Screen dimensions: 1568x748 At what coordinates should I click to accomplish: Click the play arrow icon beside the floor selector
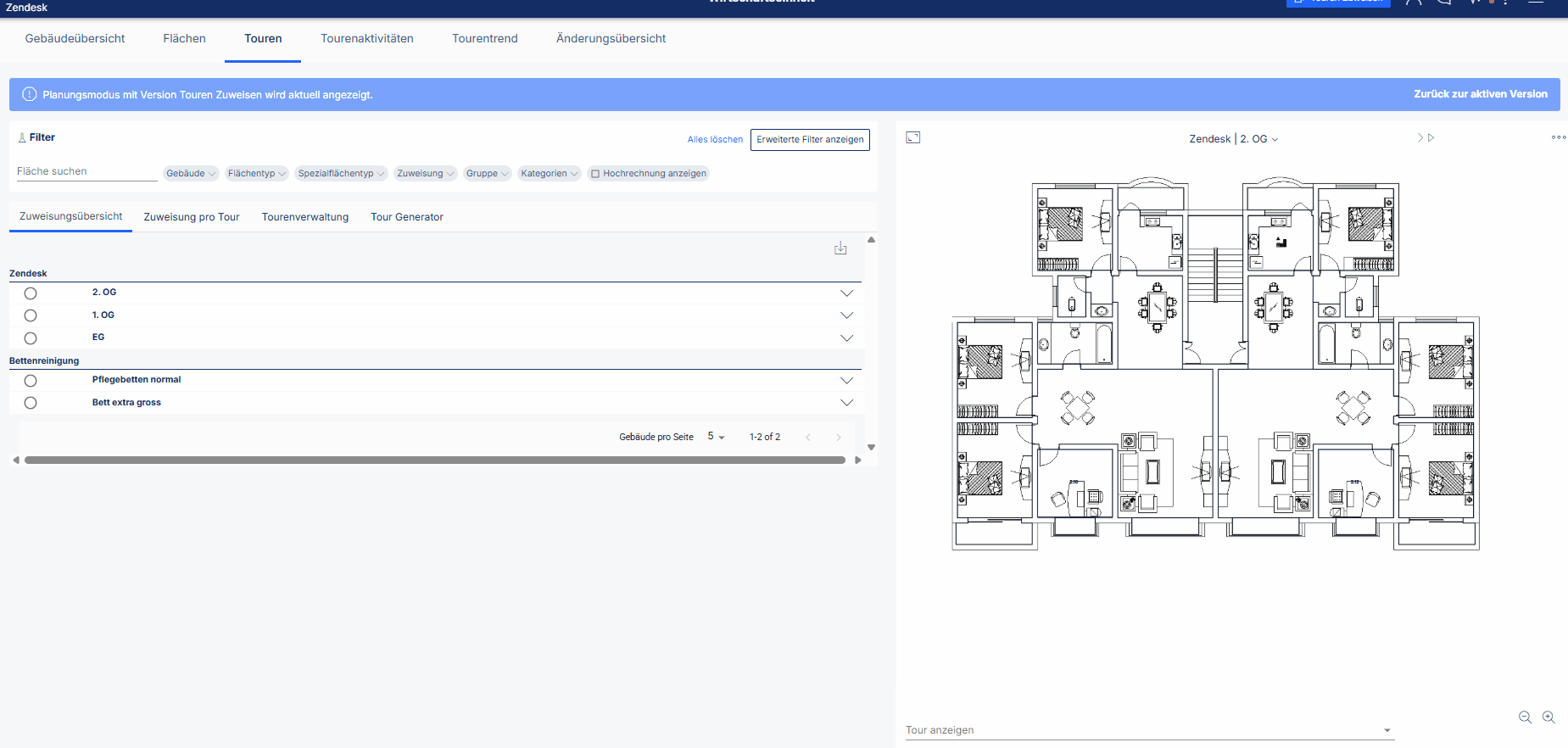1431,137
